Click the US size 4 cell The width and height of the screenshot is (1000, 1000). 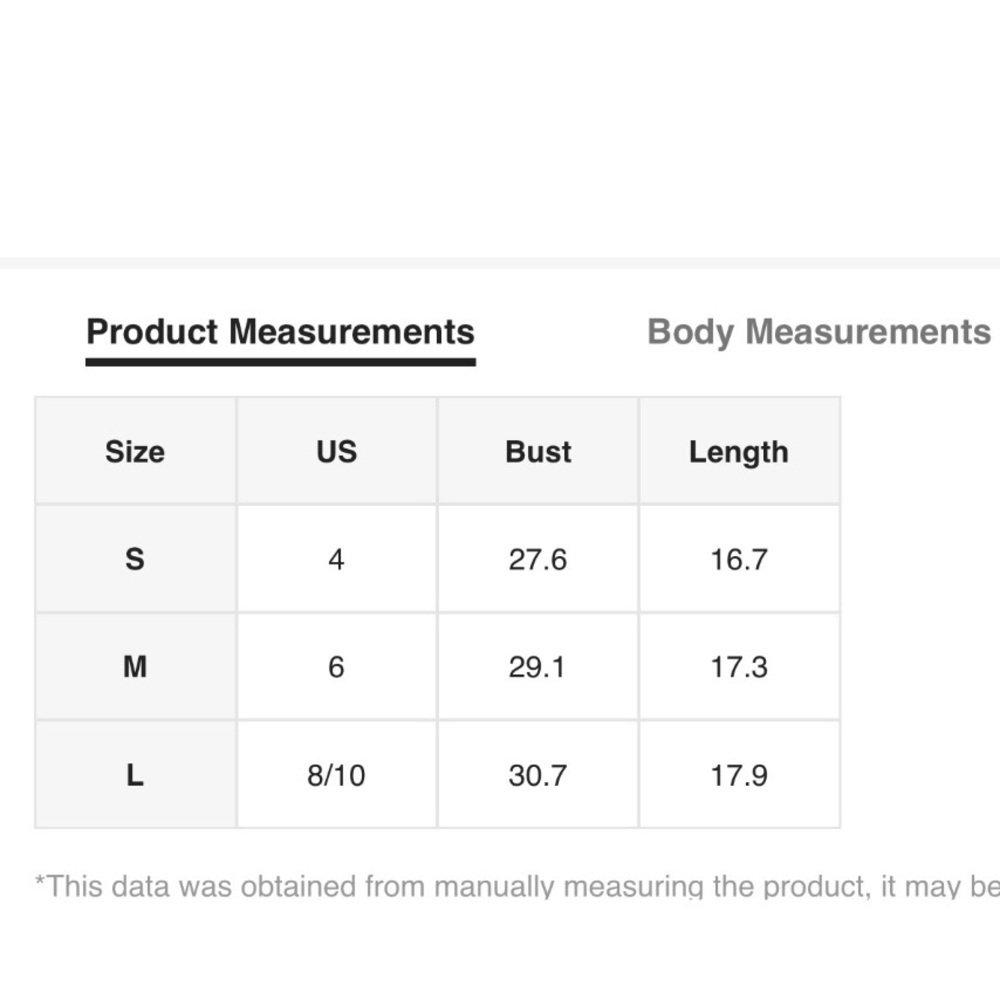(336, 559)
